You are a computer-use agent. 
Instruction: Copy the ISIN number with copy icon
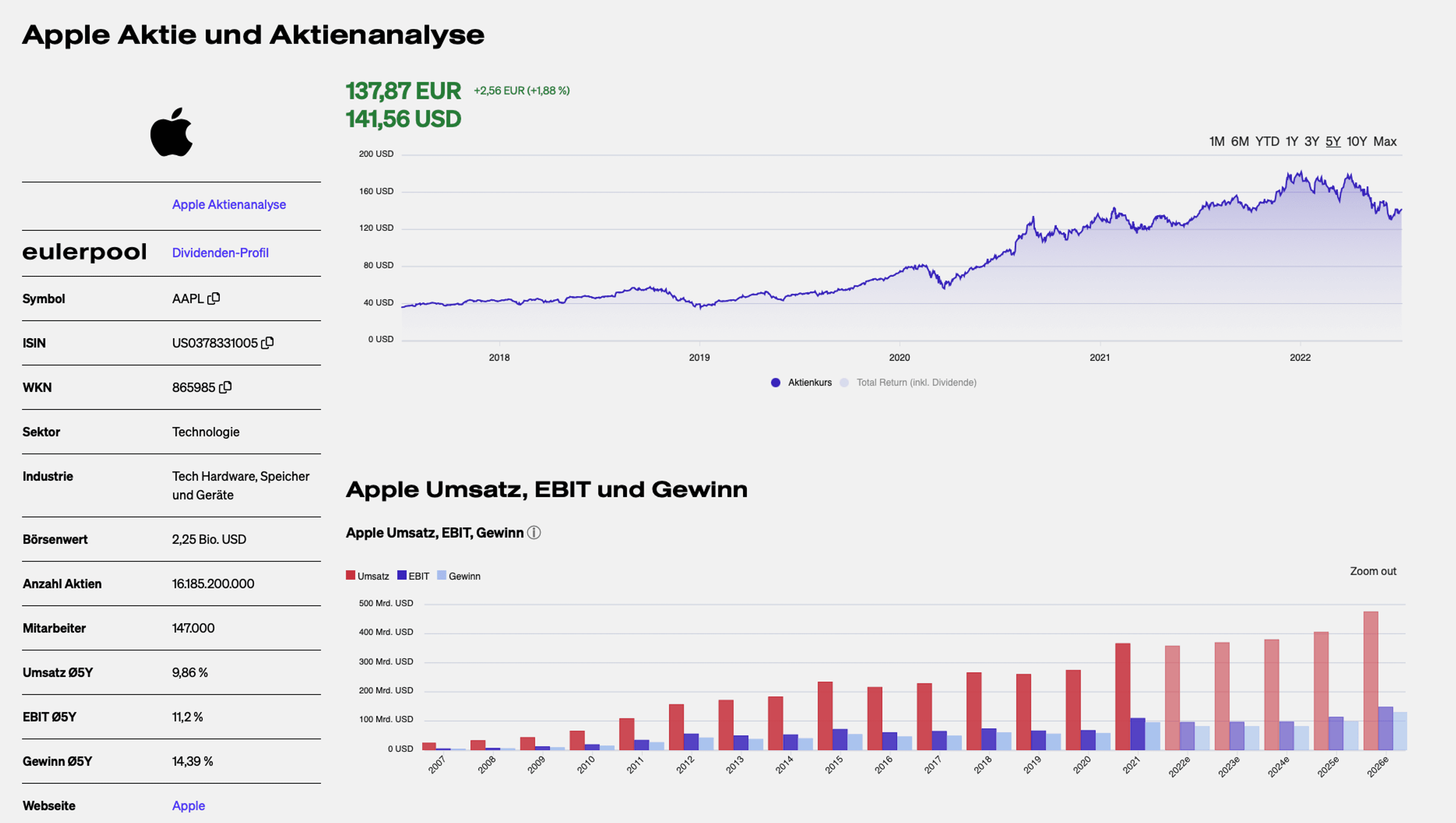[268, 343]
